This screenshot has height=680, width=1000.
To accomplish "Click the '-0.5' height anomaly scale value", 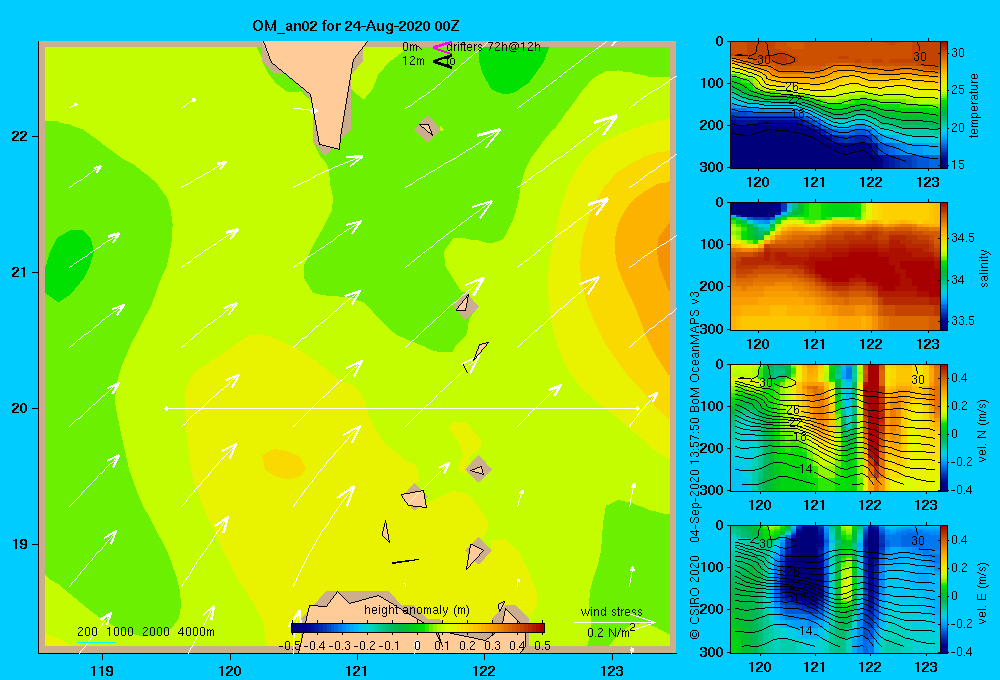I will (x=291, y=646).
